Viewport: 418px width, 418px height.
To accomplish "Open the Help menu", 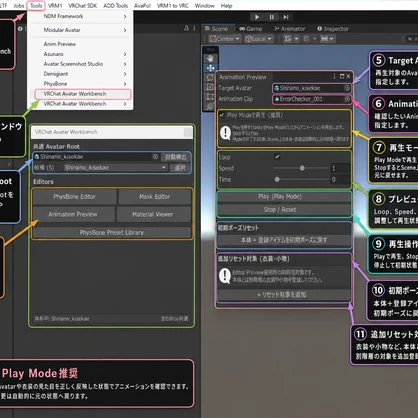I will coord(226,6).
